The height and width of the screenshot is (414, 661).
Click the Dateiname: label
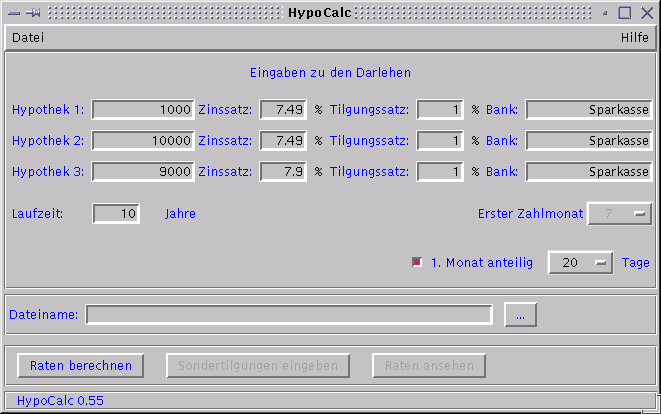click(x=44, y=315)
